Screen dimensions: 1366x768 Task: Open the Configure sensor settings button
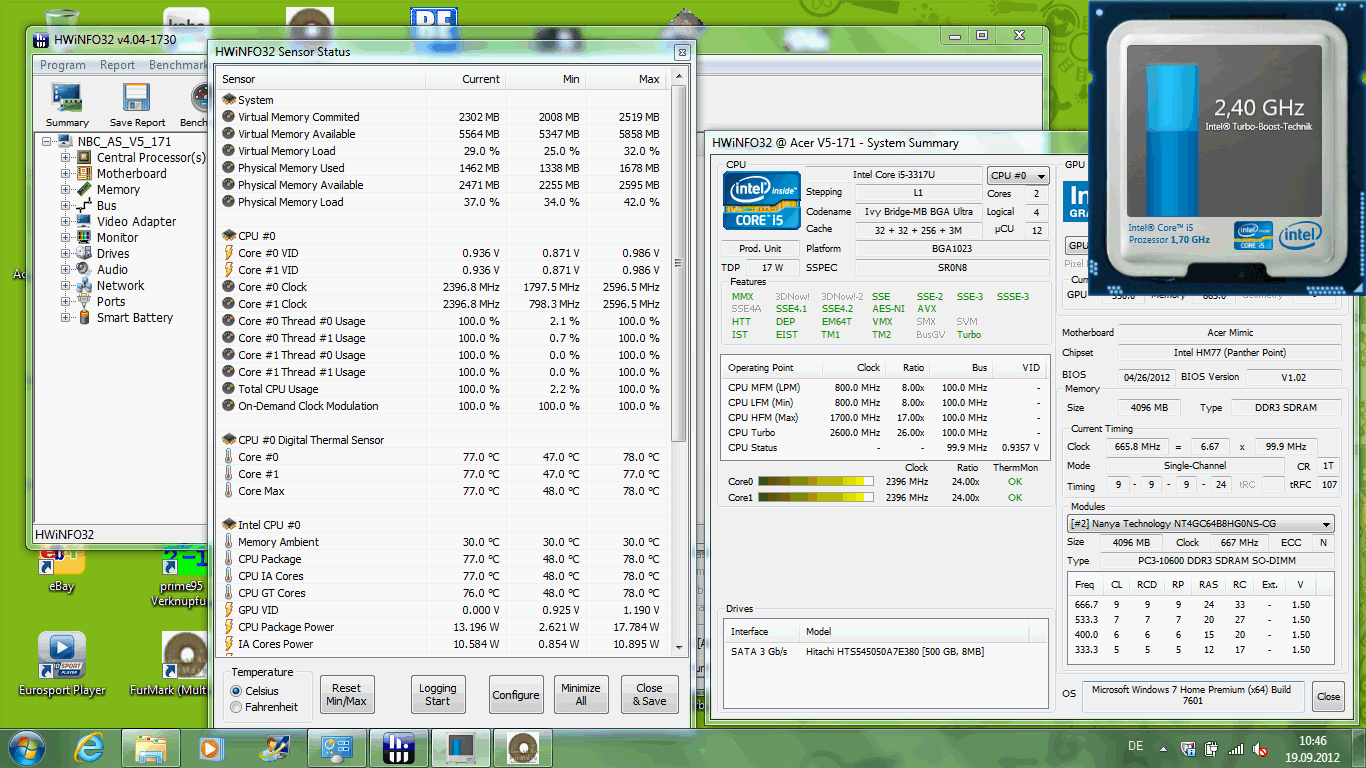coord(516,695)
